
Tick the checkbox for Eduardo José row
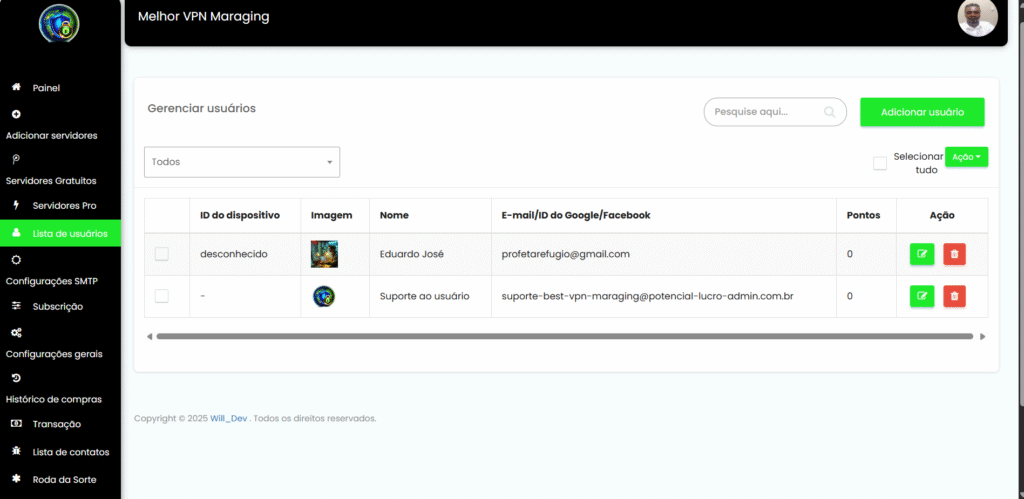pos(162,254)
